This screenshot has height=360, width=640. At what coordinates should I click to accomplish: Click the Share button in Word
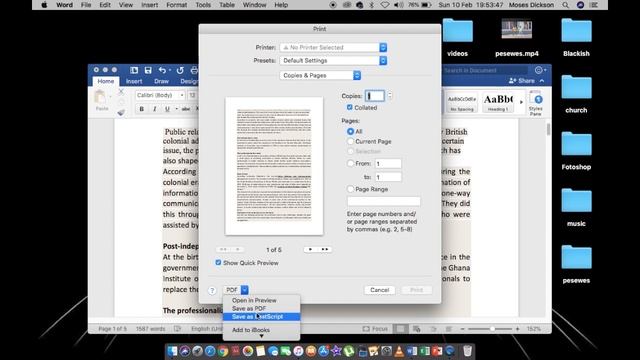[x=522, y=81]
